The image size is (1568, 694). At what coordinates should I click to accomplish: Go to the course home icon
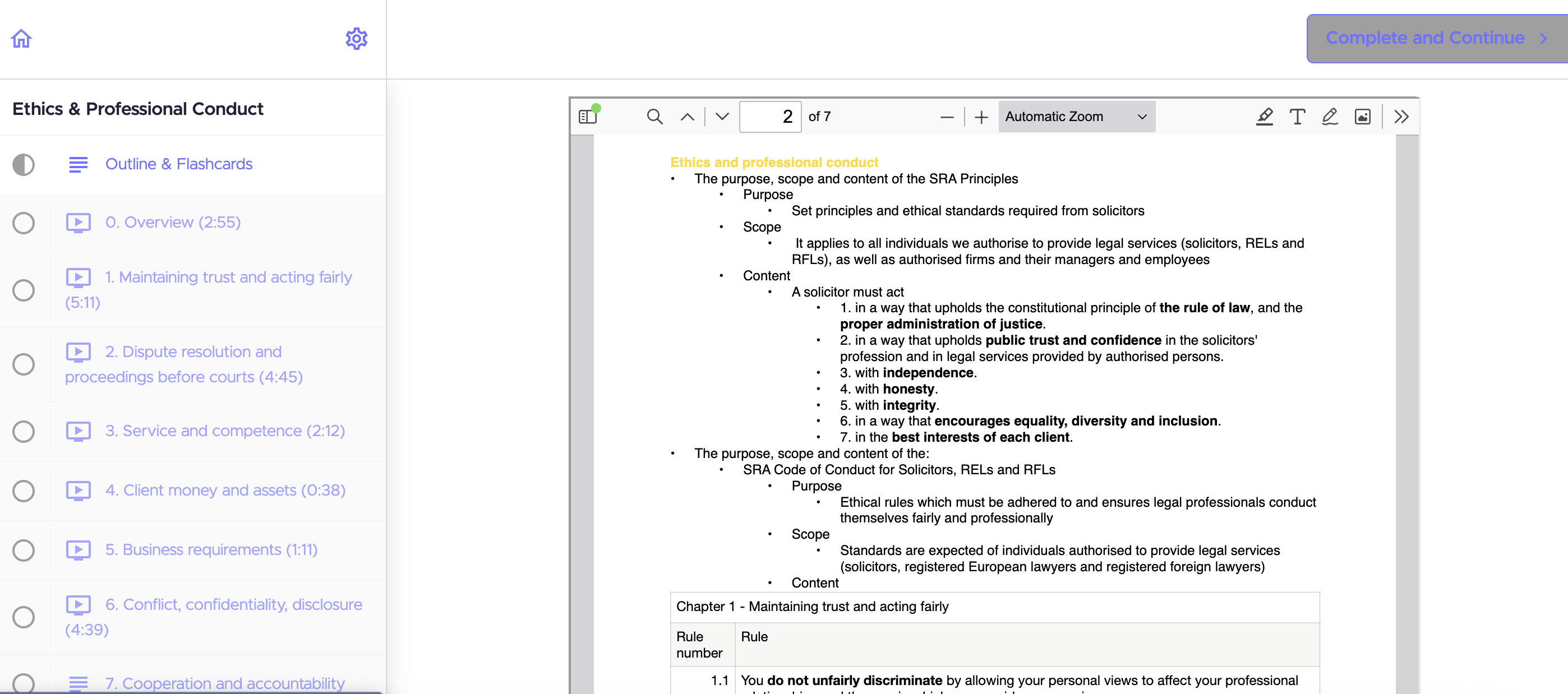21,38
